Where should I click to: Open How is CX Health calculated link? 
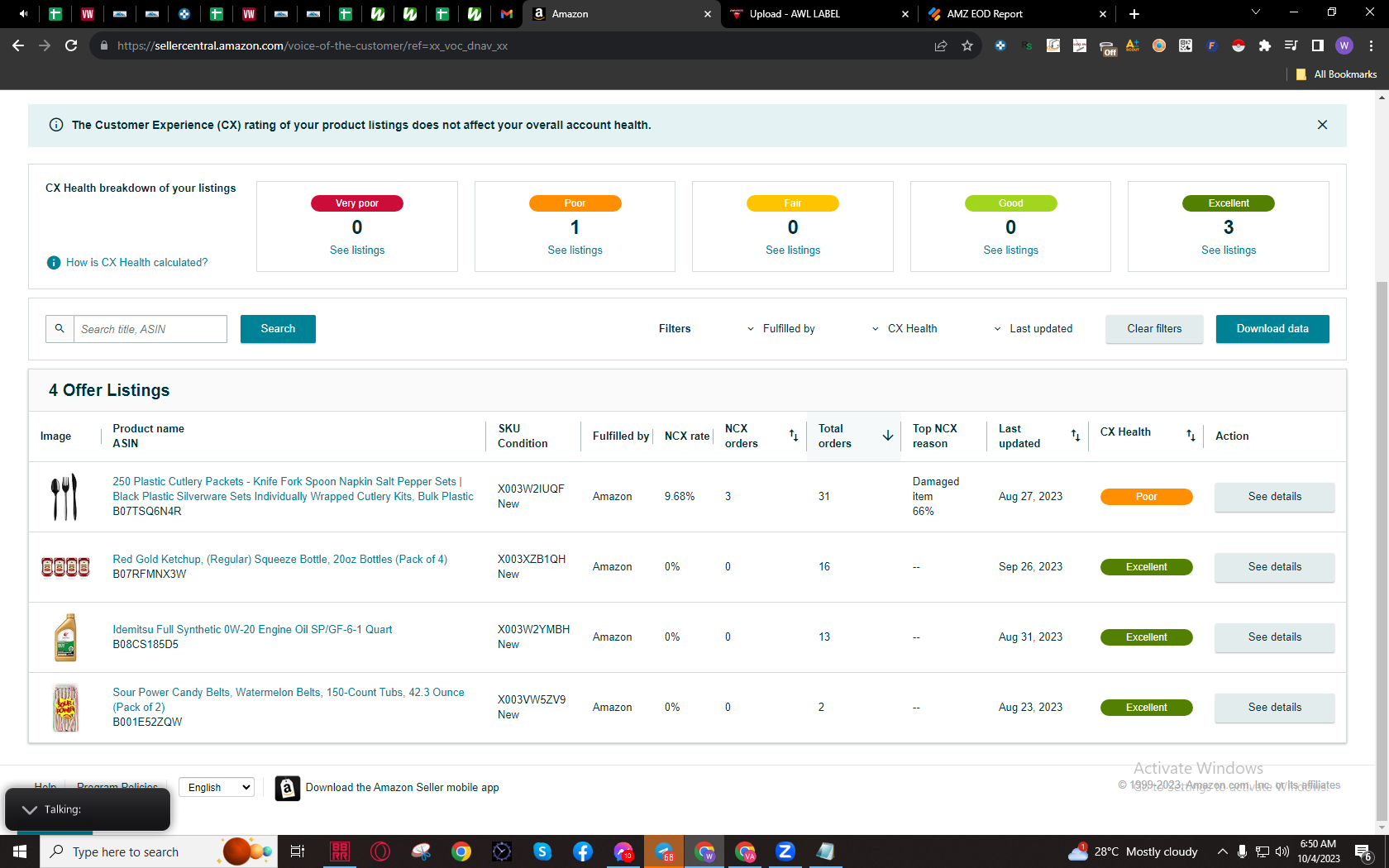click(137, 262)
